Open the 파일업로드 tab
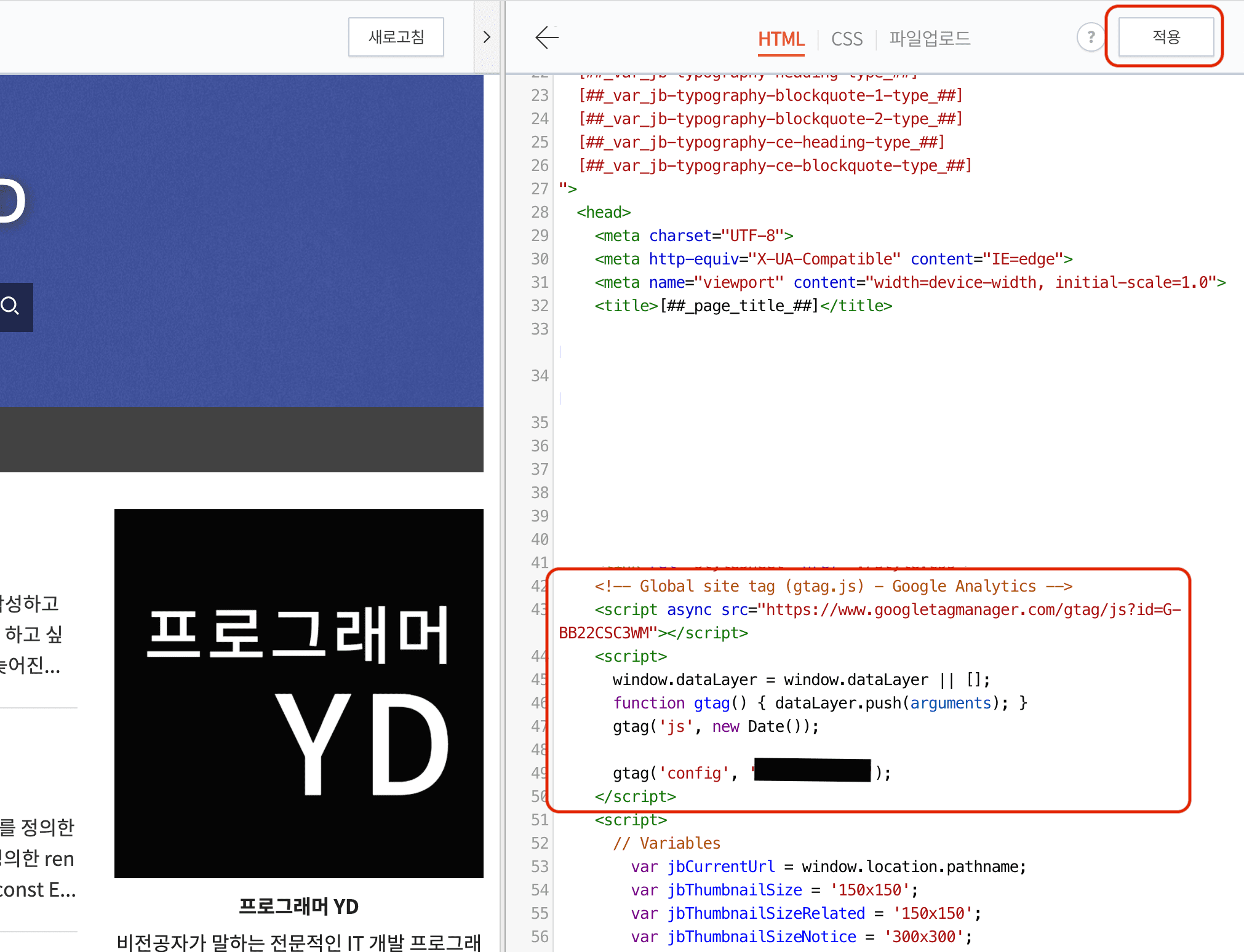 929,39
